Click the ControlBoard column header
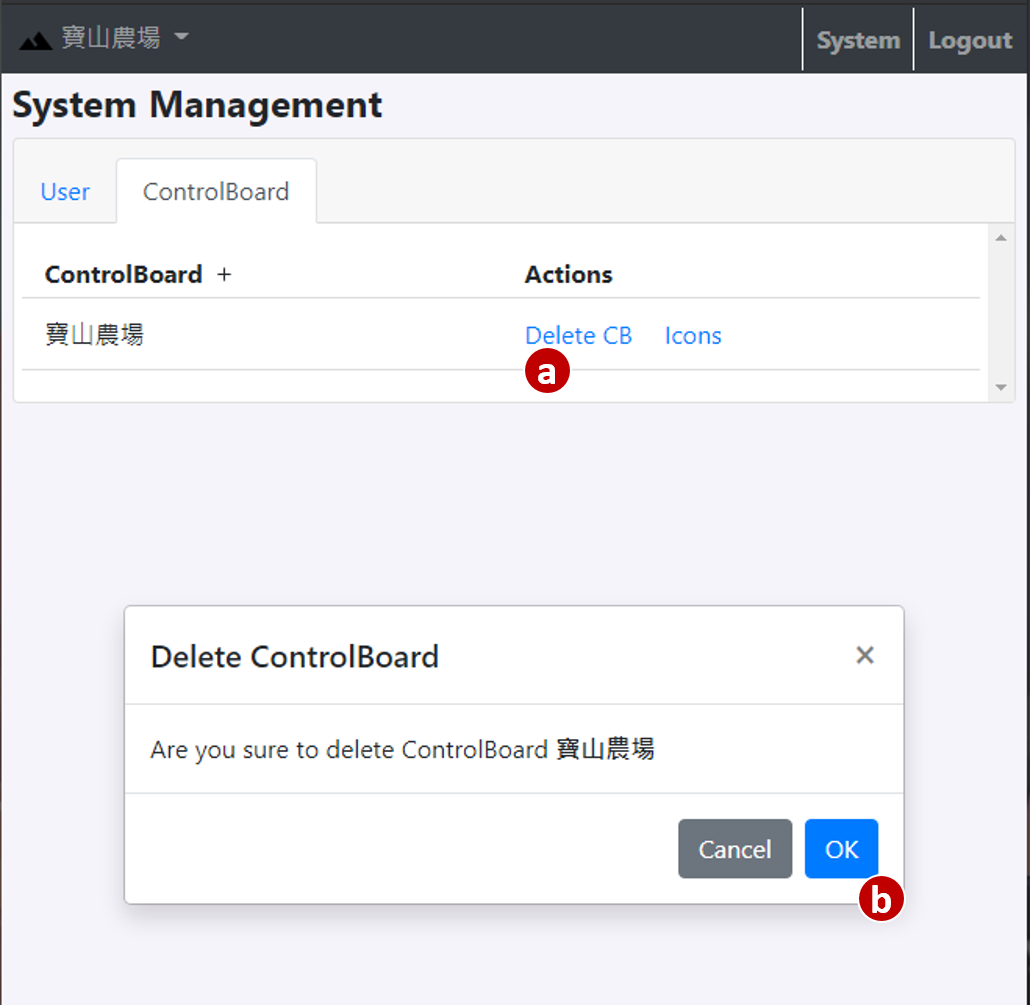1030x1005 pixels. [x=123, y=274]
